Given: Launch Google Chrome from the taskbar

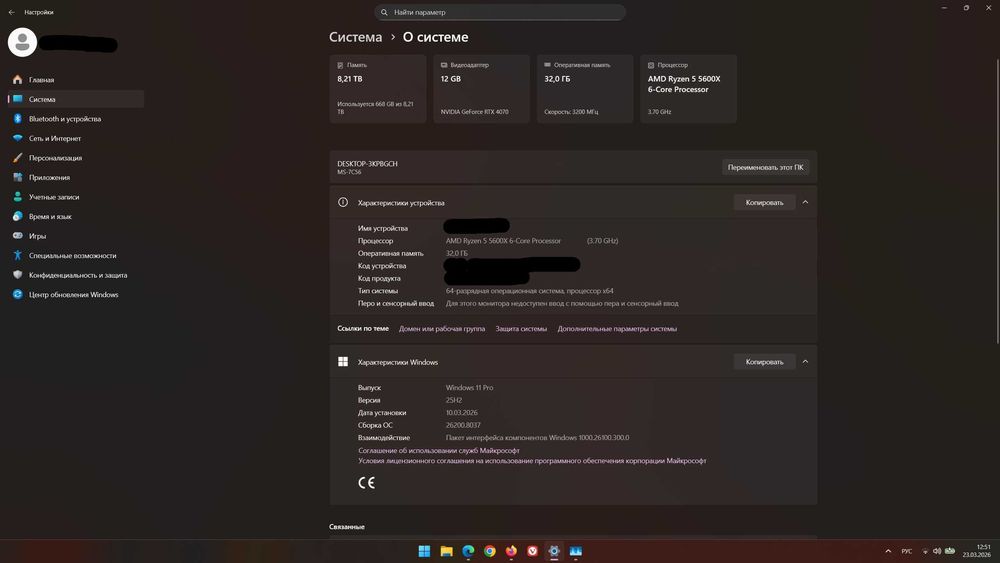Looking at the screenshot, I should pos(490,552).
